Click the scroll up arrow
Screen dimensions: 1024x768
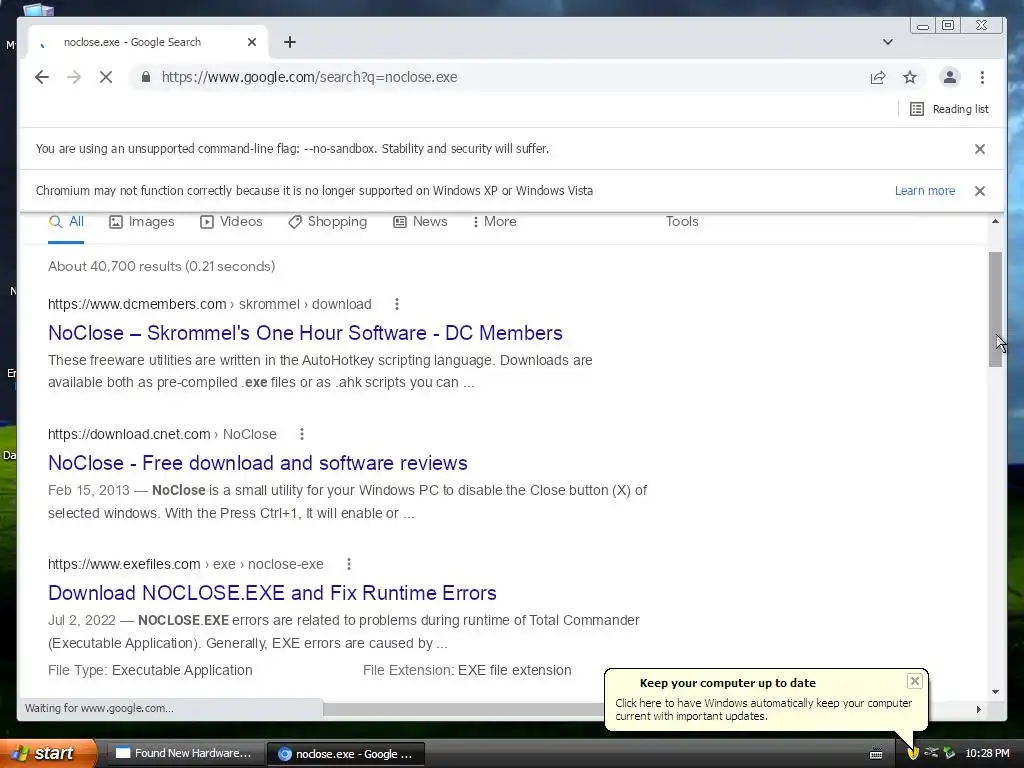pyautogui.click(x=995, y=222)
